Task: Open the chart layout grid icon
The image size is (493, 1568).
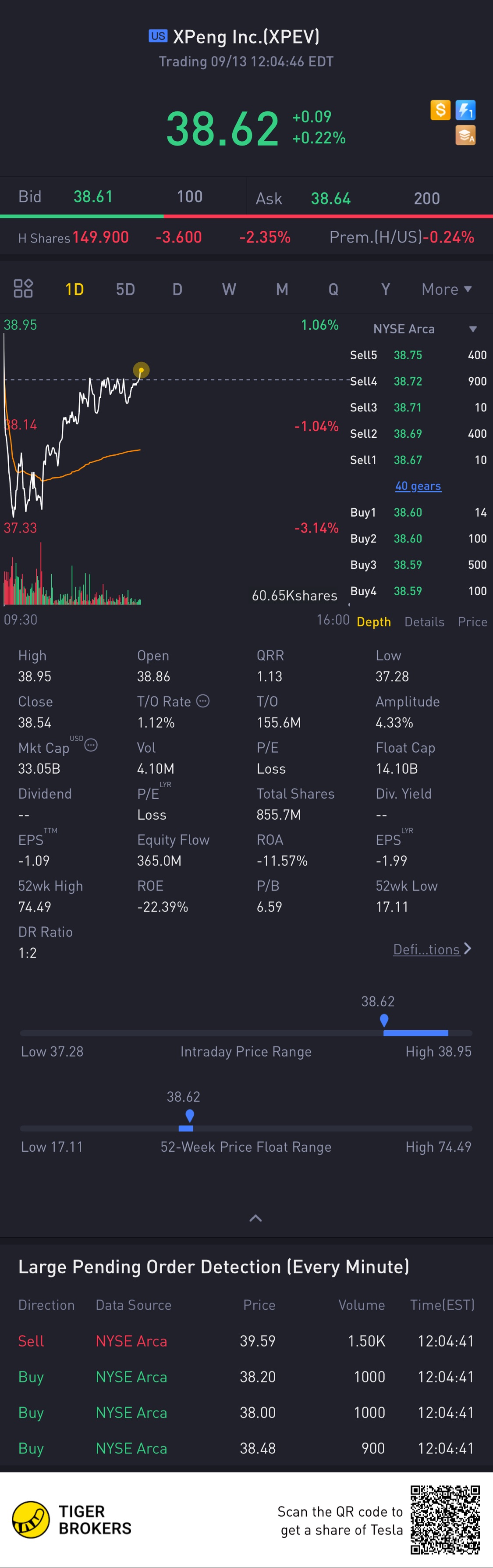Action: tap(23, 289)
